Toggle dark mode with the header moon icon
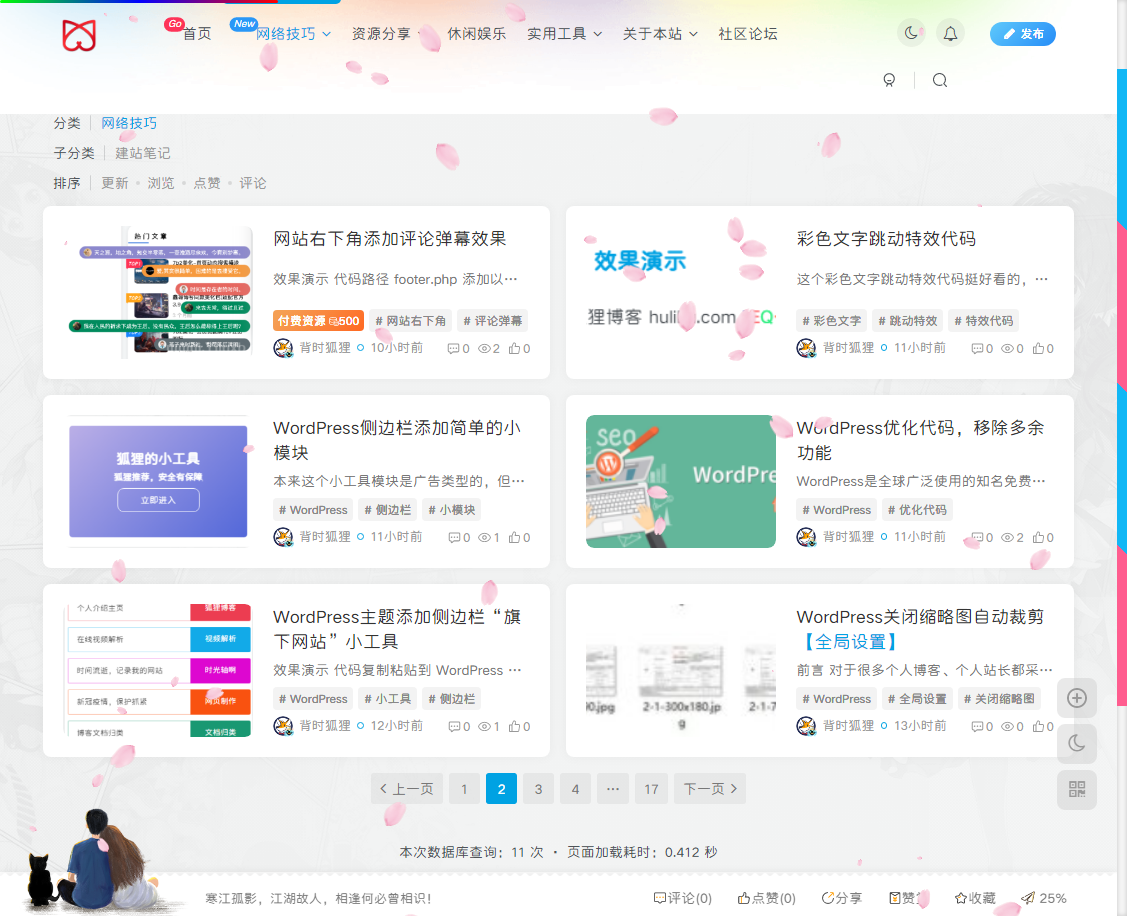This screenshot has width=1127, height=916. (x=910, y=32)
